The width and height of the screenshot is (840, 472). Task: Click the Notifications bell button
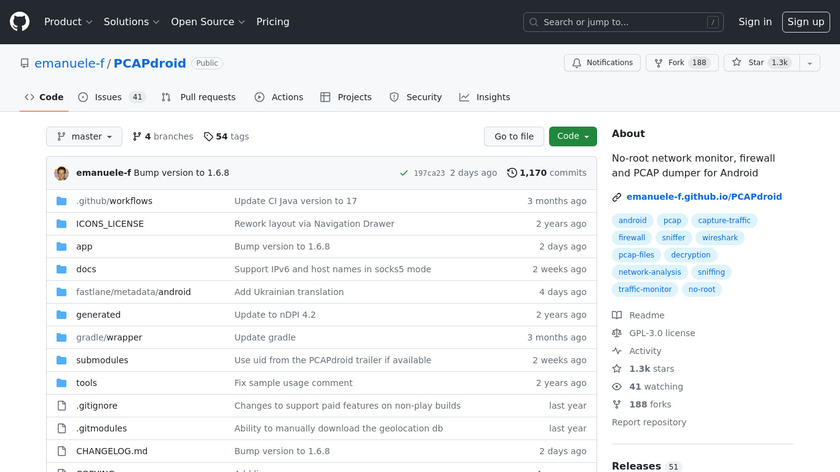(x=602, y=63)
